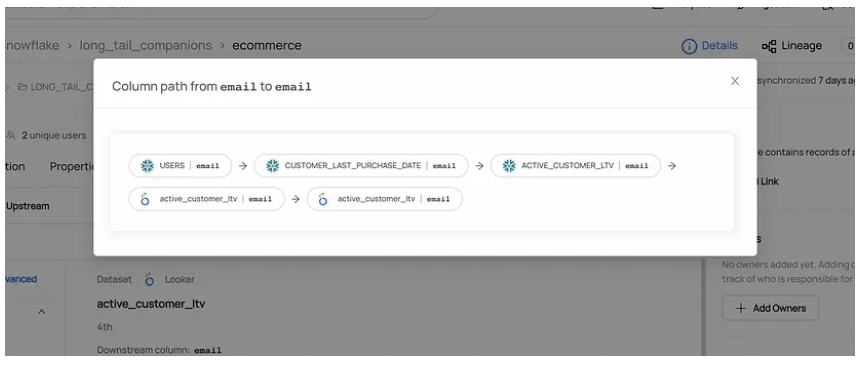Screen dimensions: 862x370
Task: Close the column path dialog
Action: [x=735, y=81]
